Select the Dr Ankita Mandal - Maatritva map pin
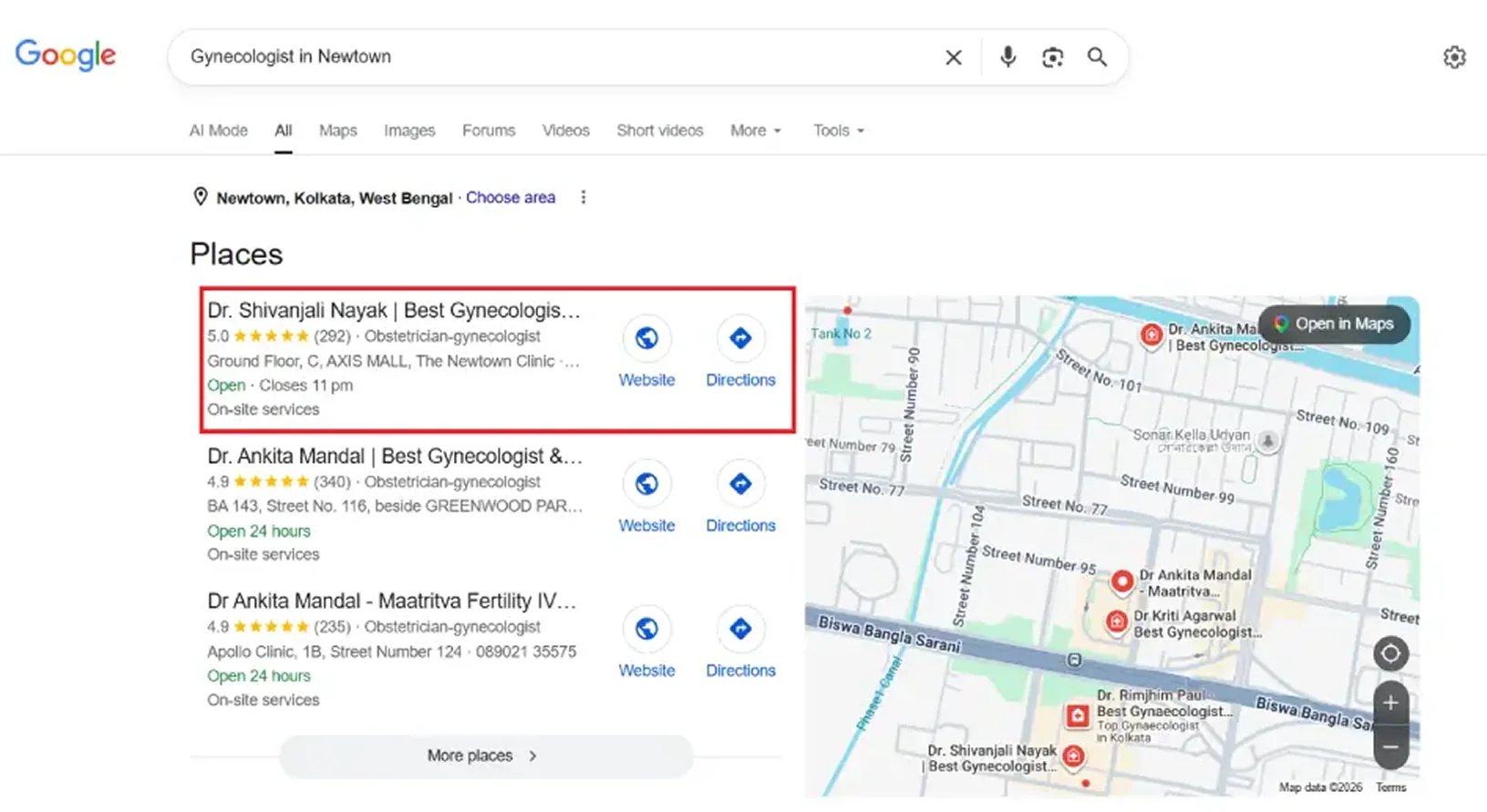This screenshot has width=1487, height=812. coord(1122,581)
